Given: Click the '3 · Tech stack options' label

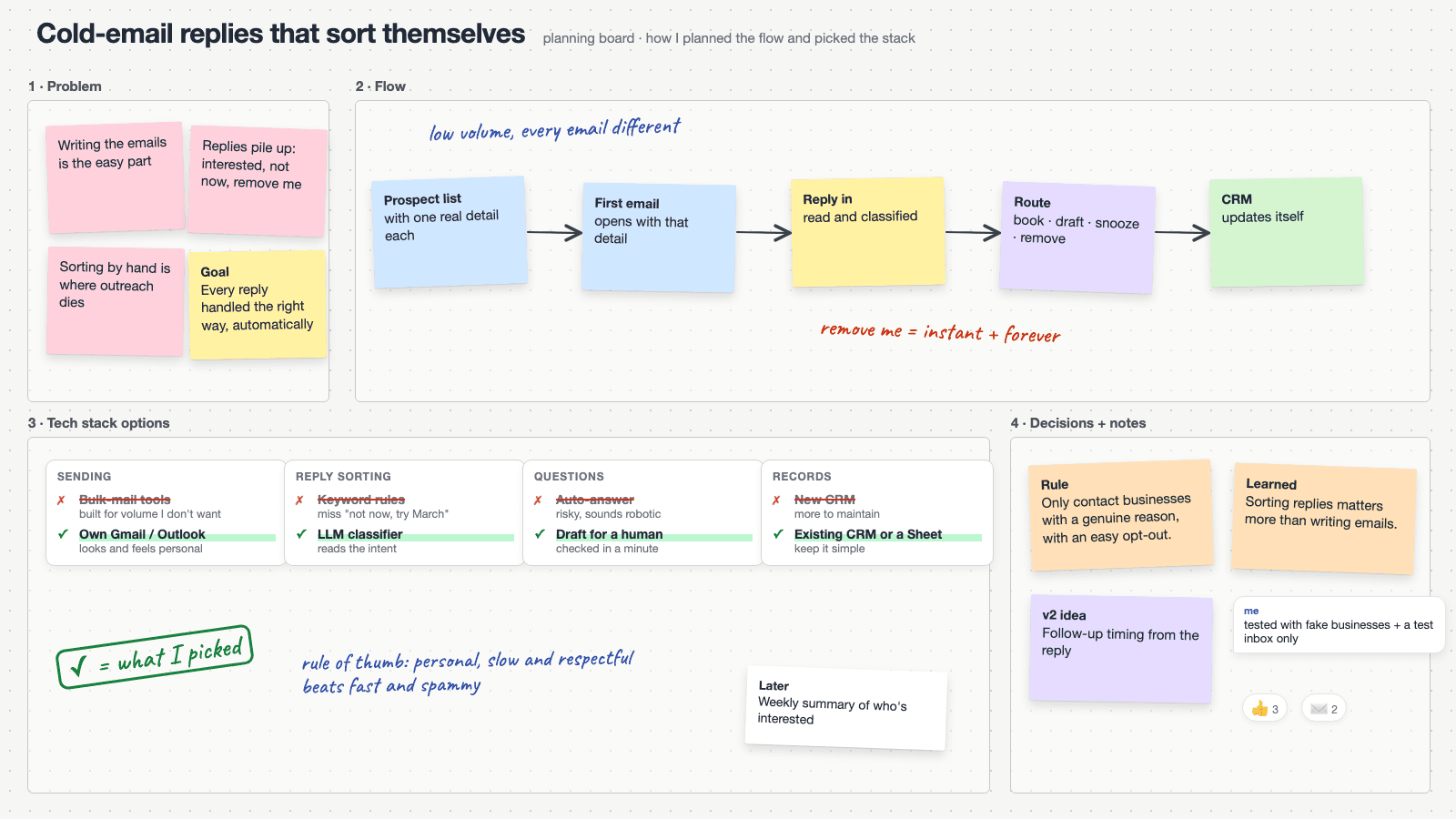Looking at the screenshot, I should [x=98, y=423].
